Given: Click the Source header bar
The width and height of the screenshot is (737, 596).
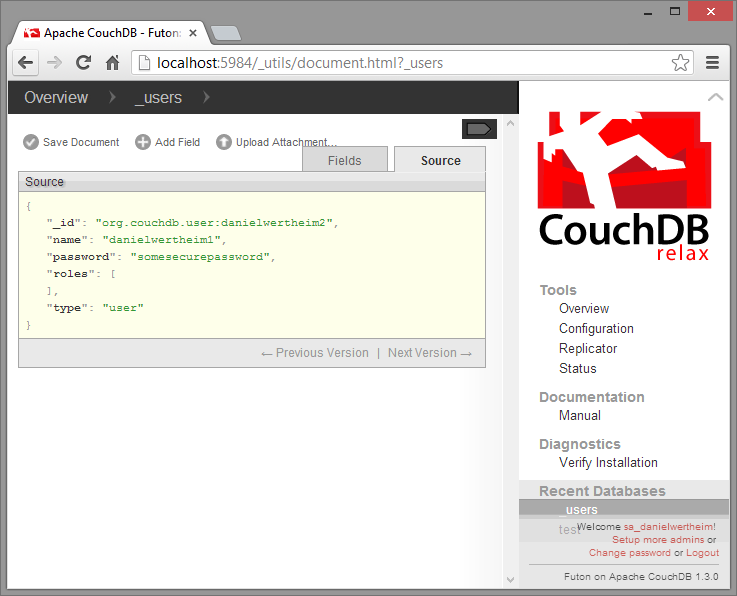Looking at the screenshot, I should coord(252,182).
